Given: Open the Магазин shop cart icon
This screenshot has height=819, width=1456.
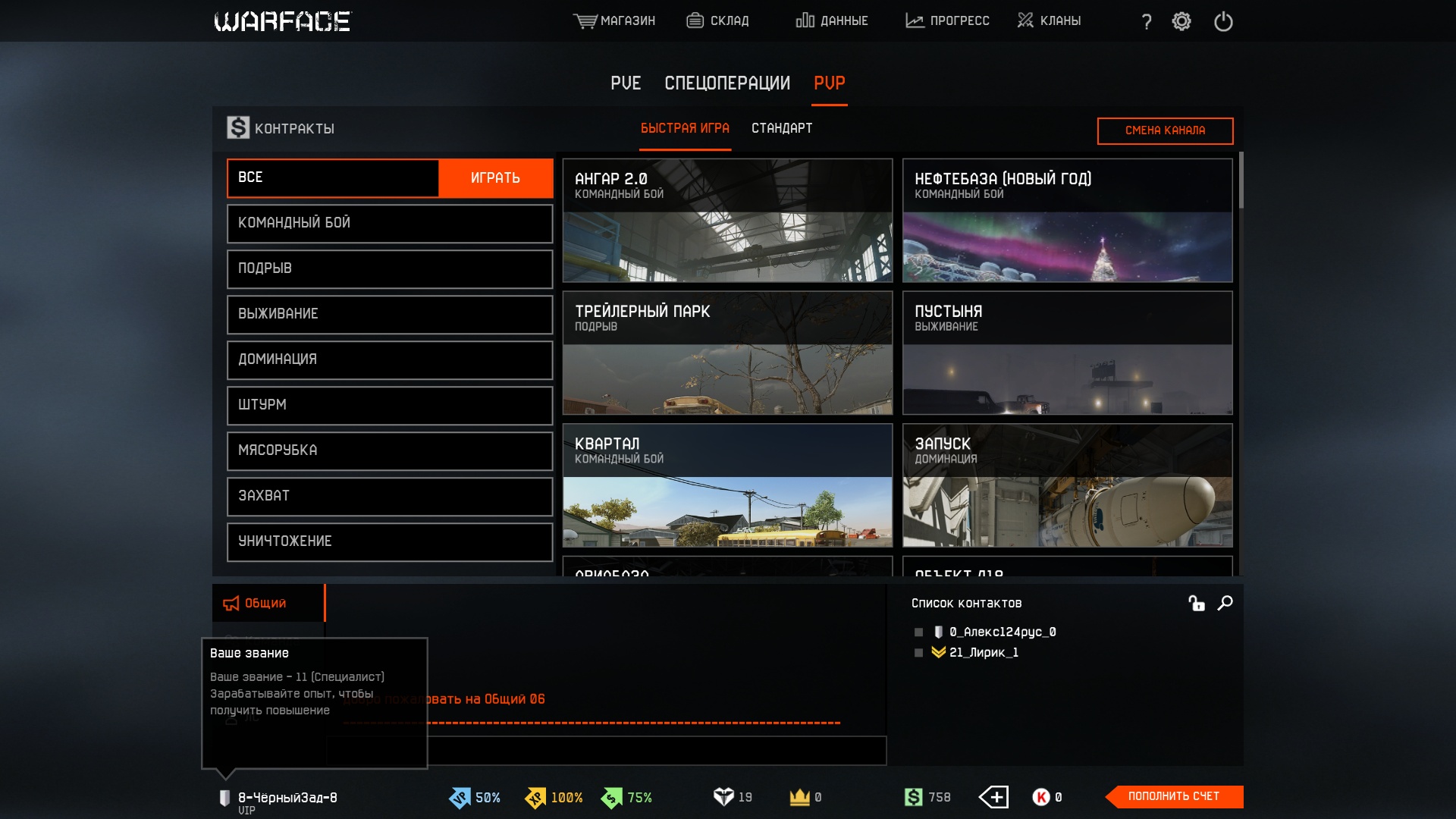Looking at the screenshot, I should click(x=585, y=20).
